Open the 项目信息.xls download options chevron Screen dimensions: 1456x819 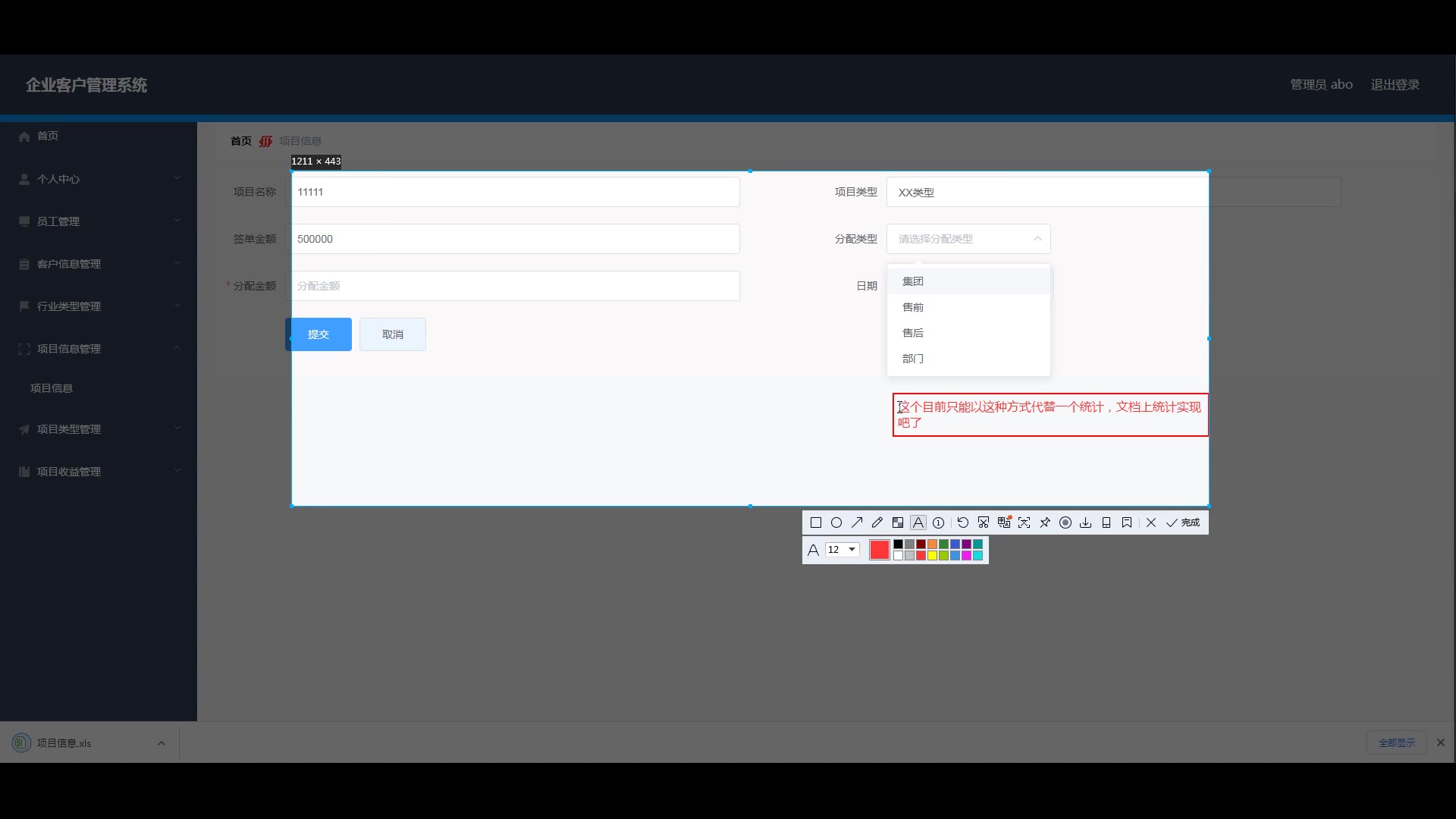coord(162,743)
